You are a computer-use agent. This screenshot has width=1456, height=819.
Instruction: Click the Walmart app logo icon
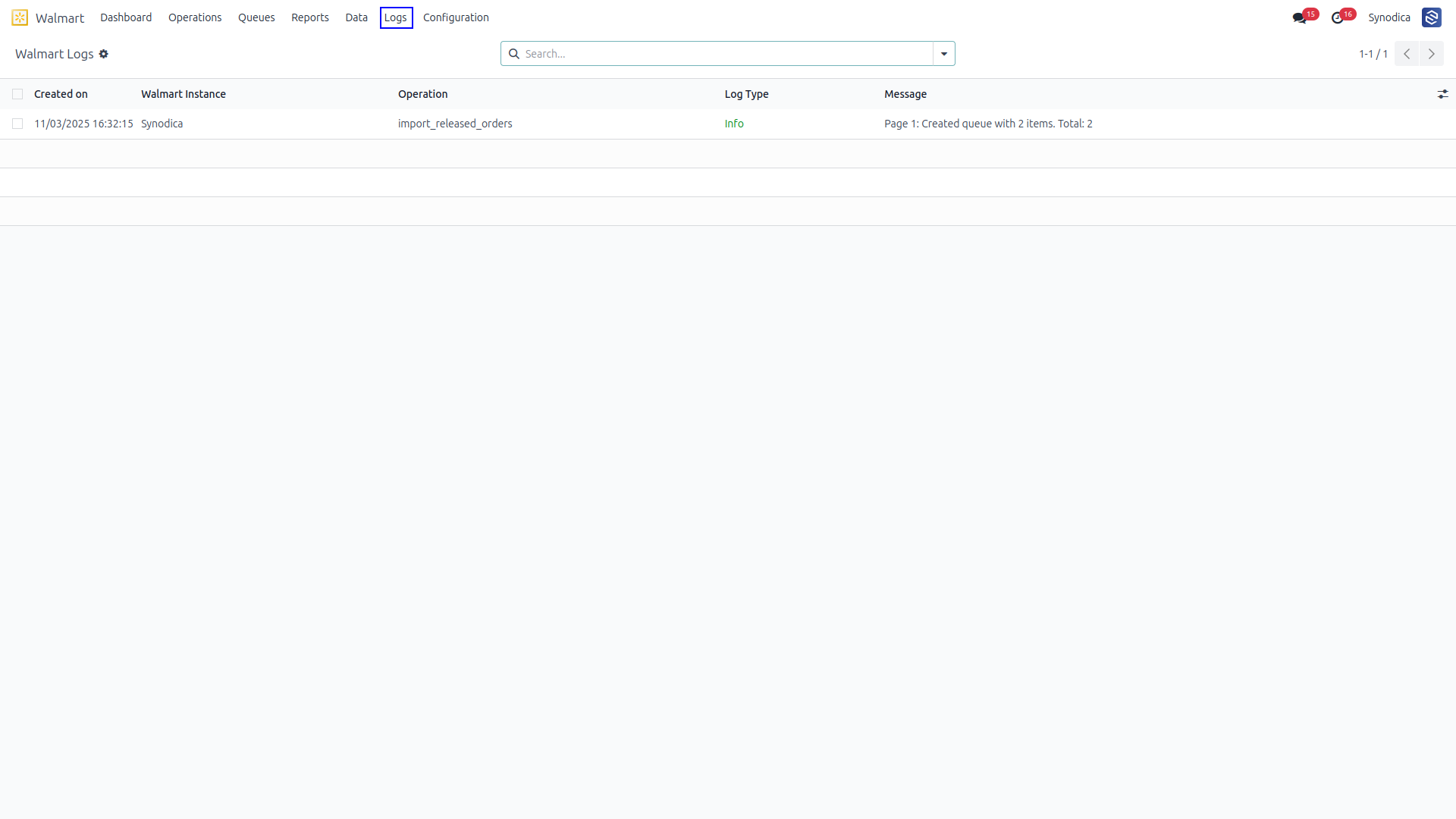tap(20, 17)
